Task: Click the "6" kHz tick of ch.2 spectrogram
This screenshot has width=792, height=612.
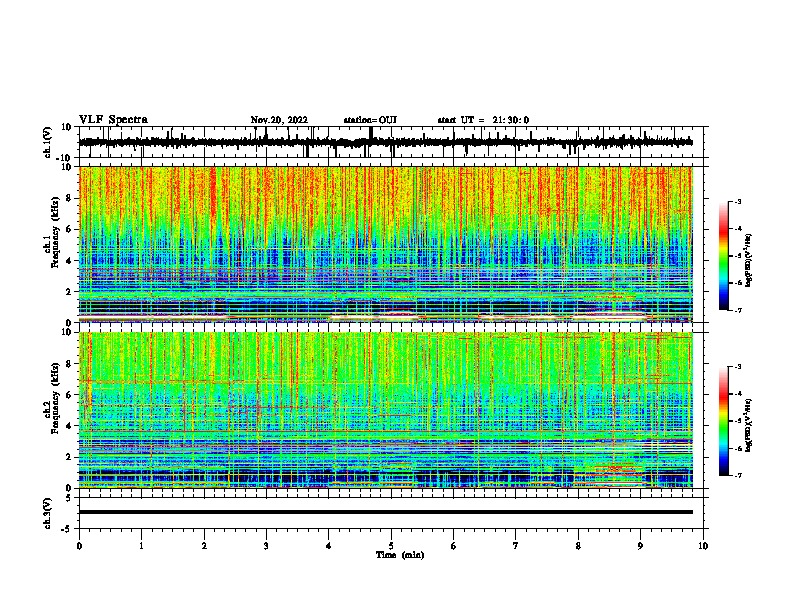Action: tap(69, 395)
